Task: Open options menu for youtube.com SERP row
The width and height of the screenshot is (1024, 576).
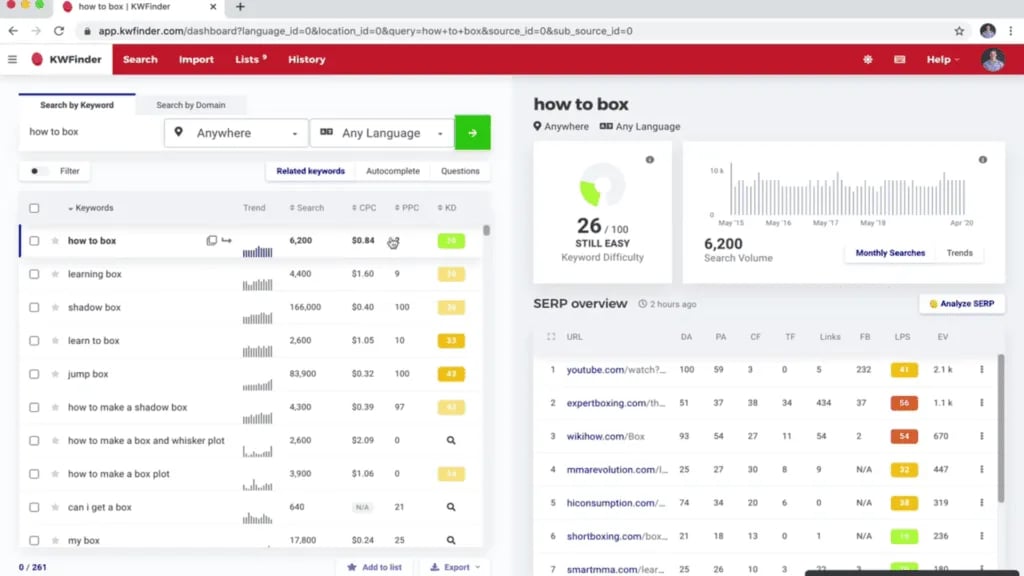Action: pyautogui.click(x=981, y=370)
